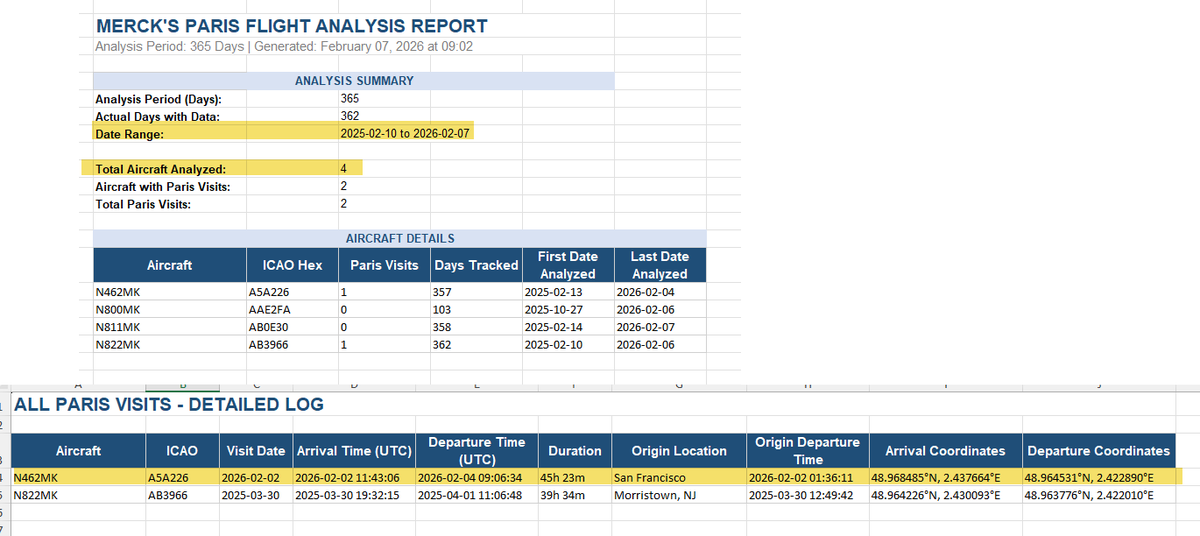Click the Origin Departure Time column header
Screen dimensions: 1200x536
(807, 451)
